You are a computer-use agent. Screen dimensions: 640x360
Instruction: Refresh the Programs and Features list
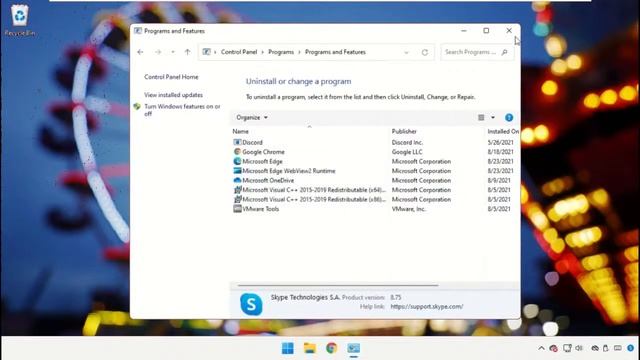click(425, 52)
